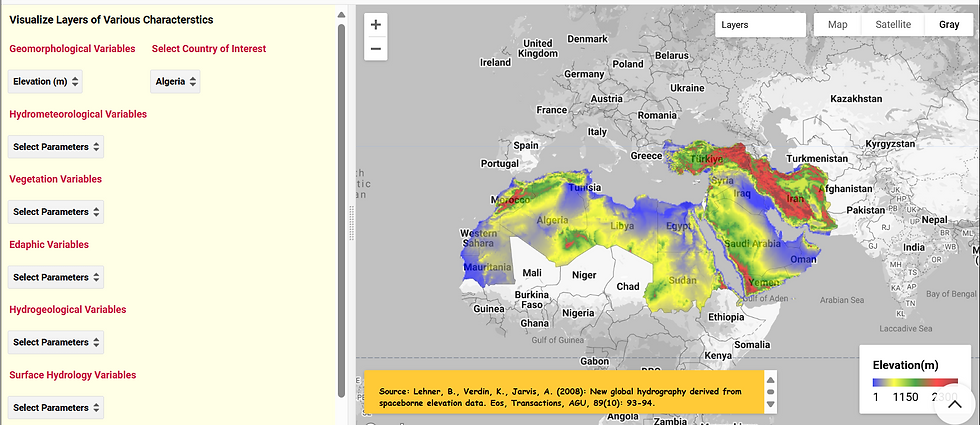Click the Vegetation Variables heading
Viewport: 980px width, 425px height.
point(56,179)
